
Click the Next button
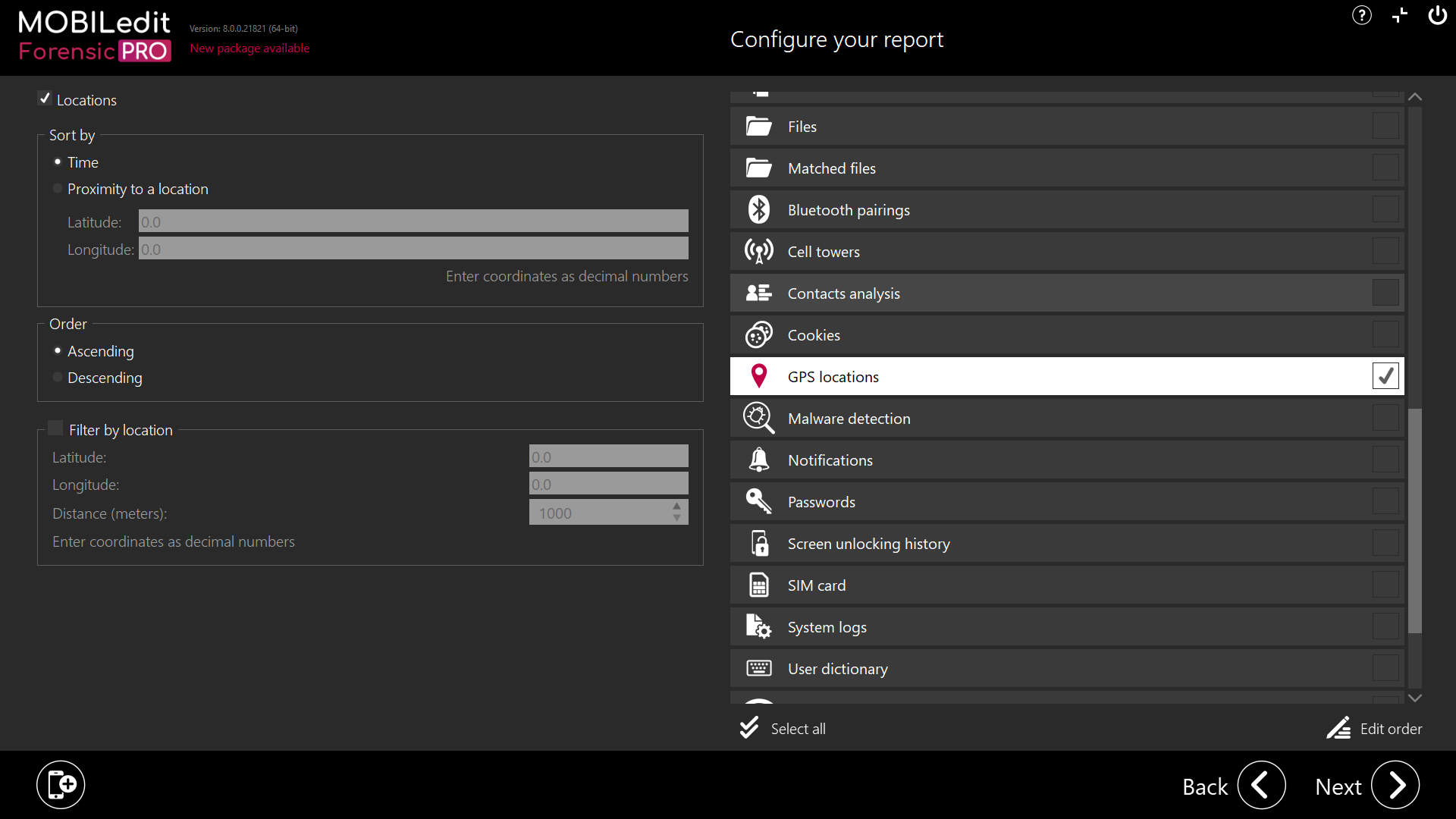1394,786
